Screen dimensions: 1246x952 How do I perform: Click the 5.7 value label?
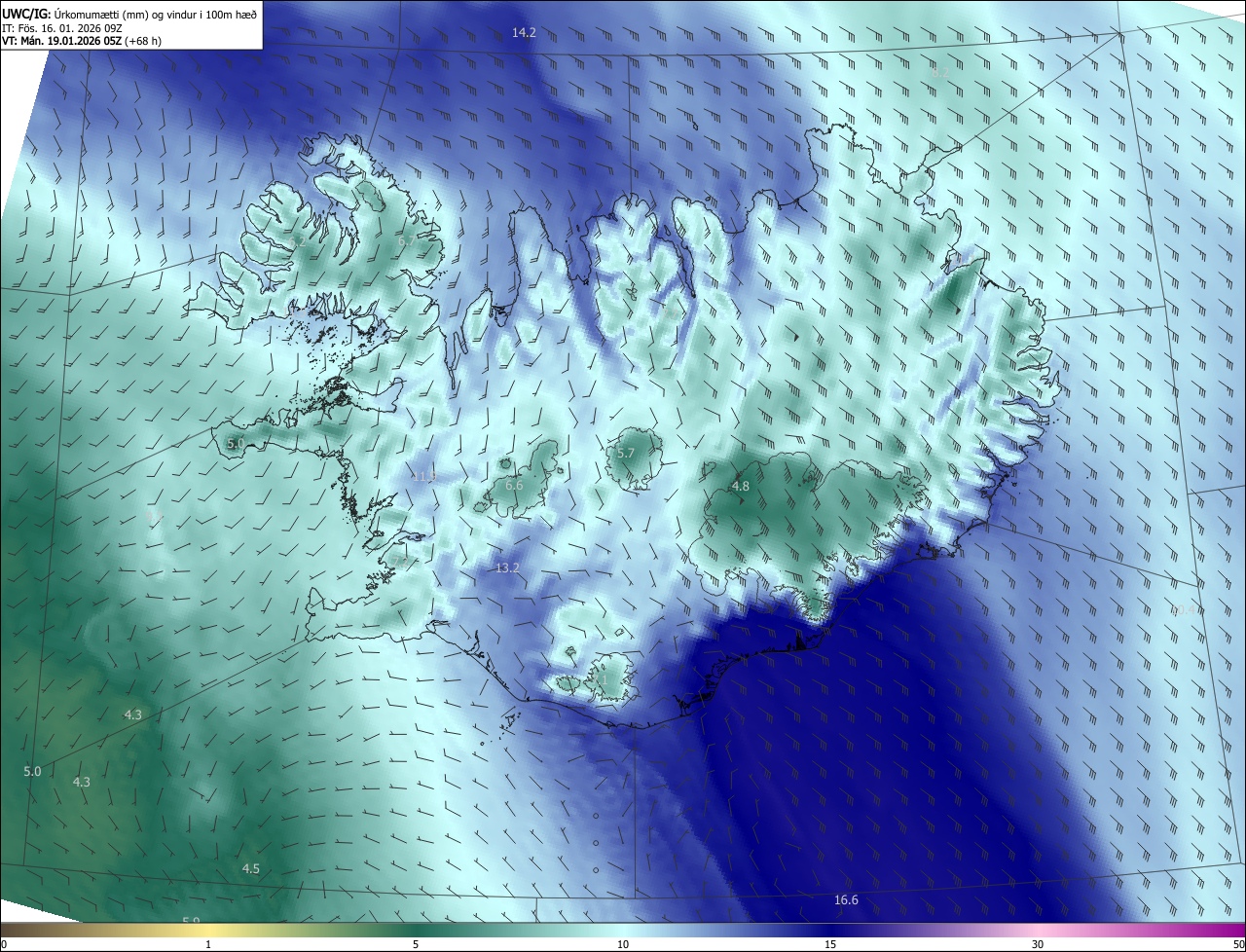tap(626, 453)
